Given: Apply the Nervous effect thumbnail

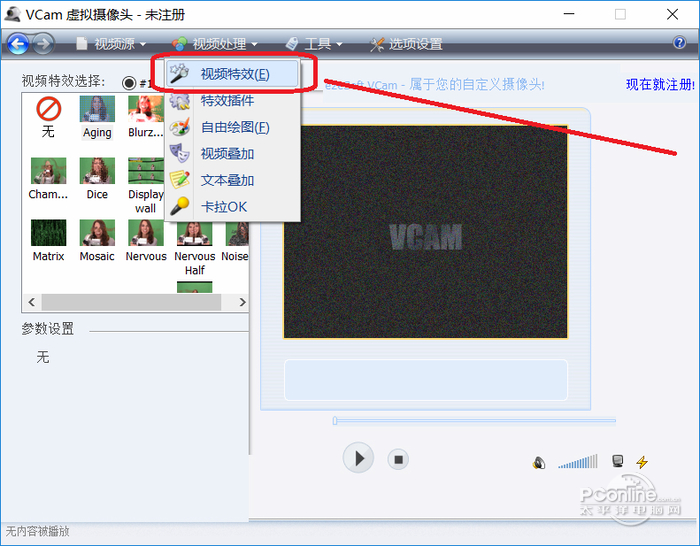Looking at the screenshot, I should tap(146, 233).
